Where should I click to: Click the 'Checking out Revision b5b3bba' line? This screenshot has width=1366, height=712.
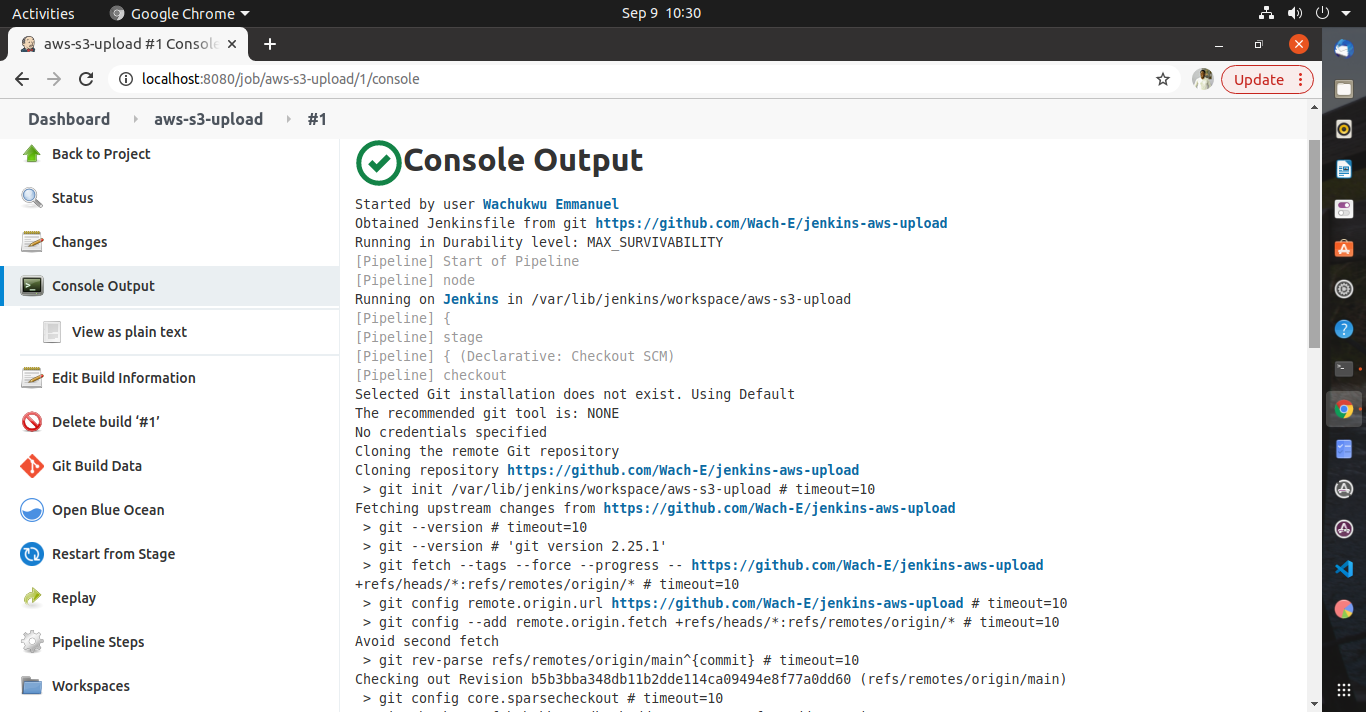tap(711, 679)
